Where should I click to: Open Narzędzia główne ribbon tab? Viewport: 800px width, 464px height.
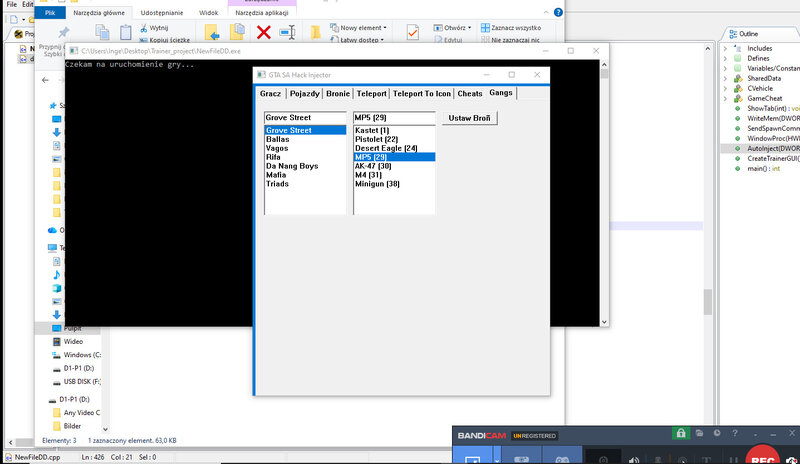(x=98, y=13)
